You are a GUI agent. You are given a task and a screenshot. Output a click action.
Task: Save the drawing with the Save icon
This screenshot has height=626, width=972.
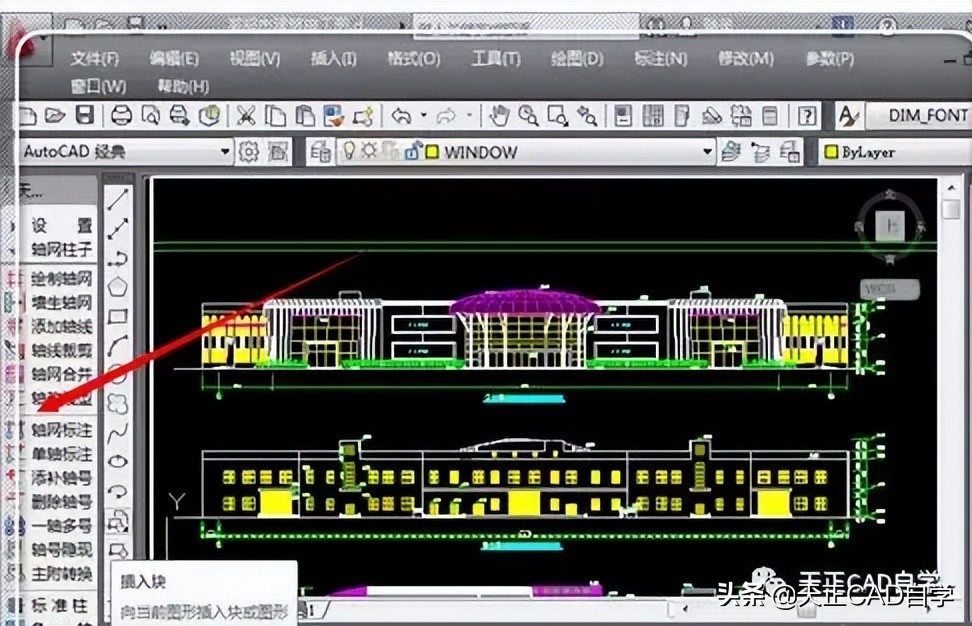click(x=83, y=115)
